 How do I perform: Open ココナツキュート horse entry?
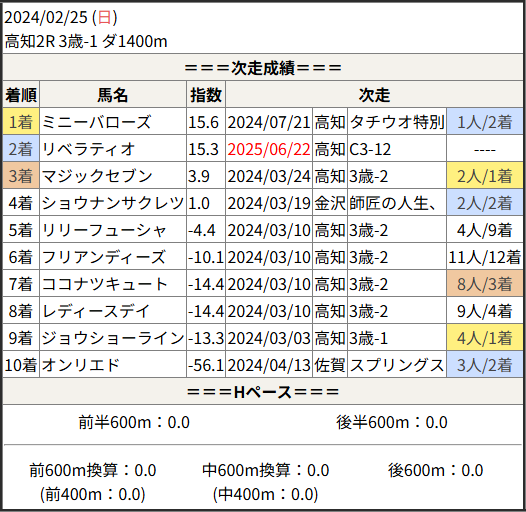click(104, 285)
